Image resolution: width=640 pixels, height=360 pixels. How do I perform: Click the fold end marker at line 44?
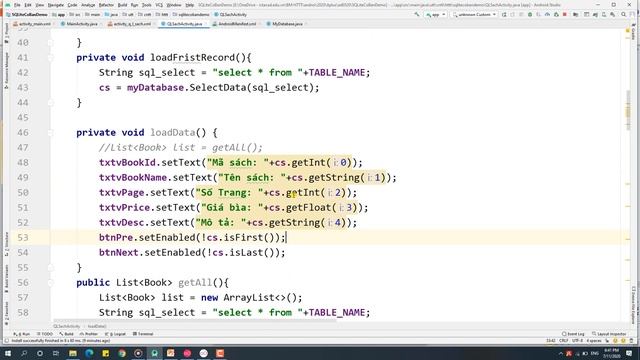coord(51,103)
